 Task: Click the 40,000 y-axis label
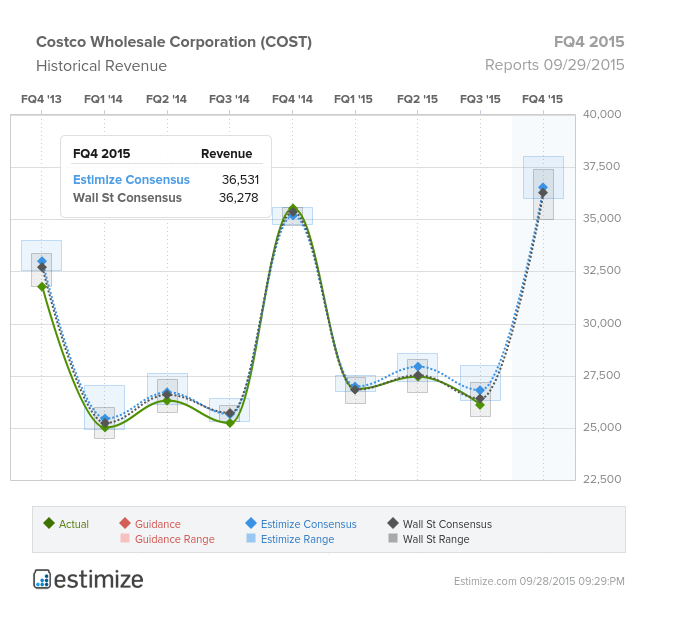coord(602,115)
